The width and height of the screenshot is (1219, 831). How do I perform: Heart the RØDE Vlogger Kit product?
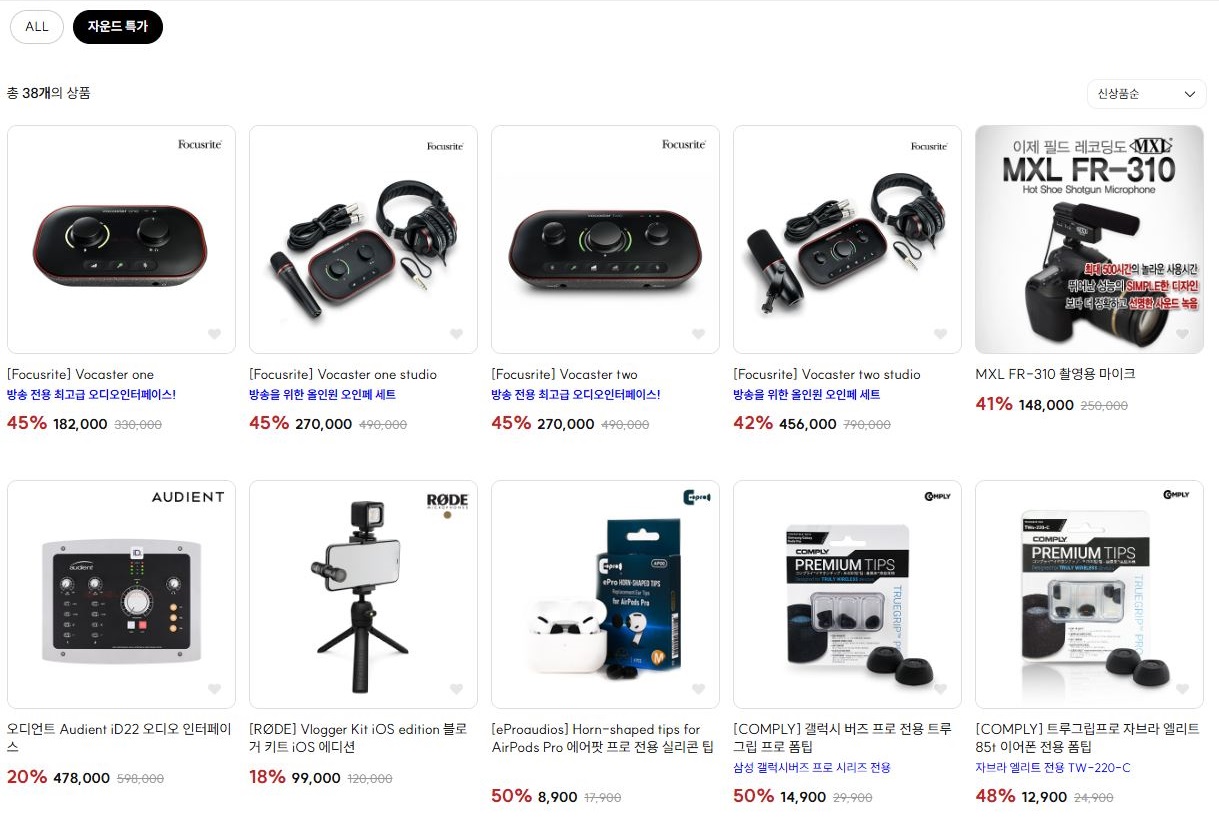click(456, 689)
